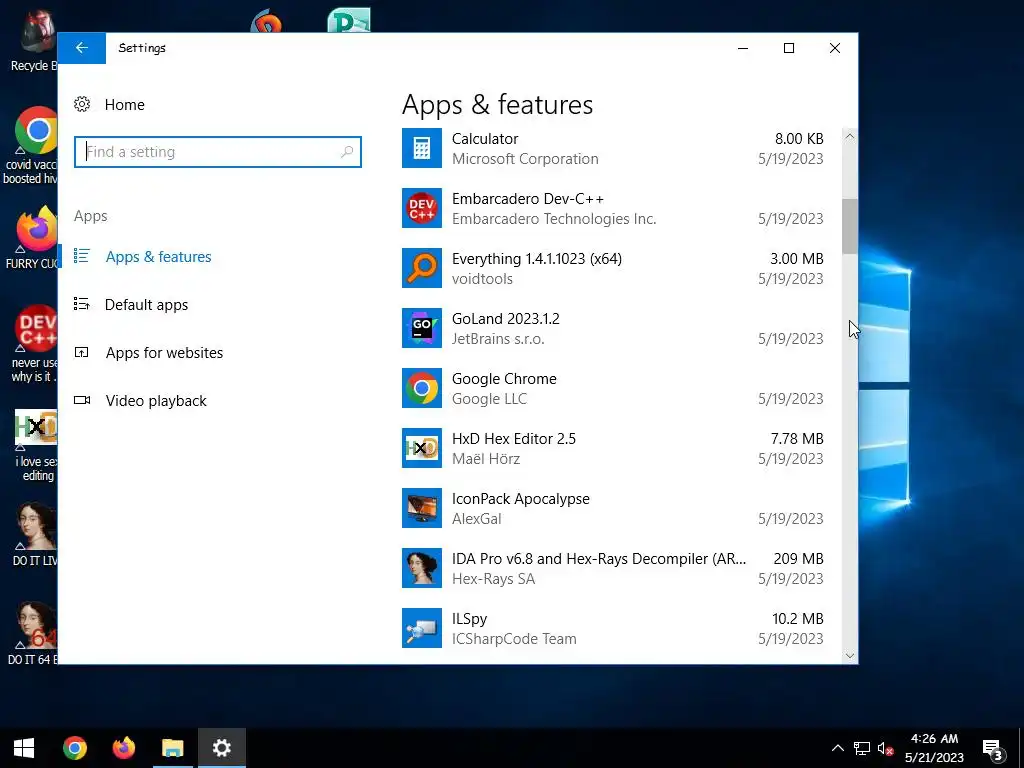This screenshot has width=1024, height=768.
Task: Open the Windows Start menu
Action: tap(24, 748)
